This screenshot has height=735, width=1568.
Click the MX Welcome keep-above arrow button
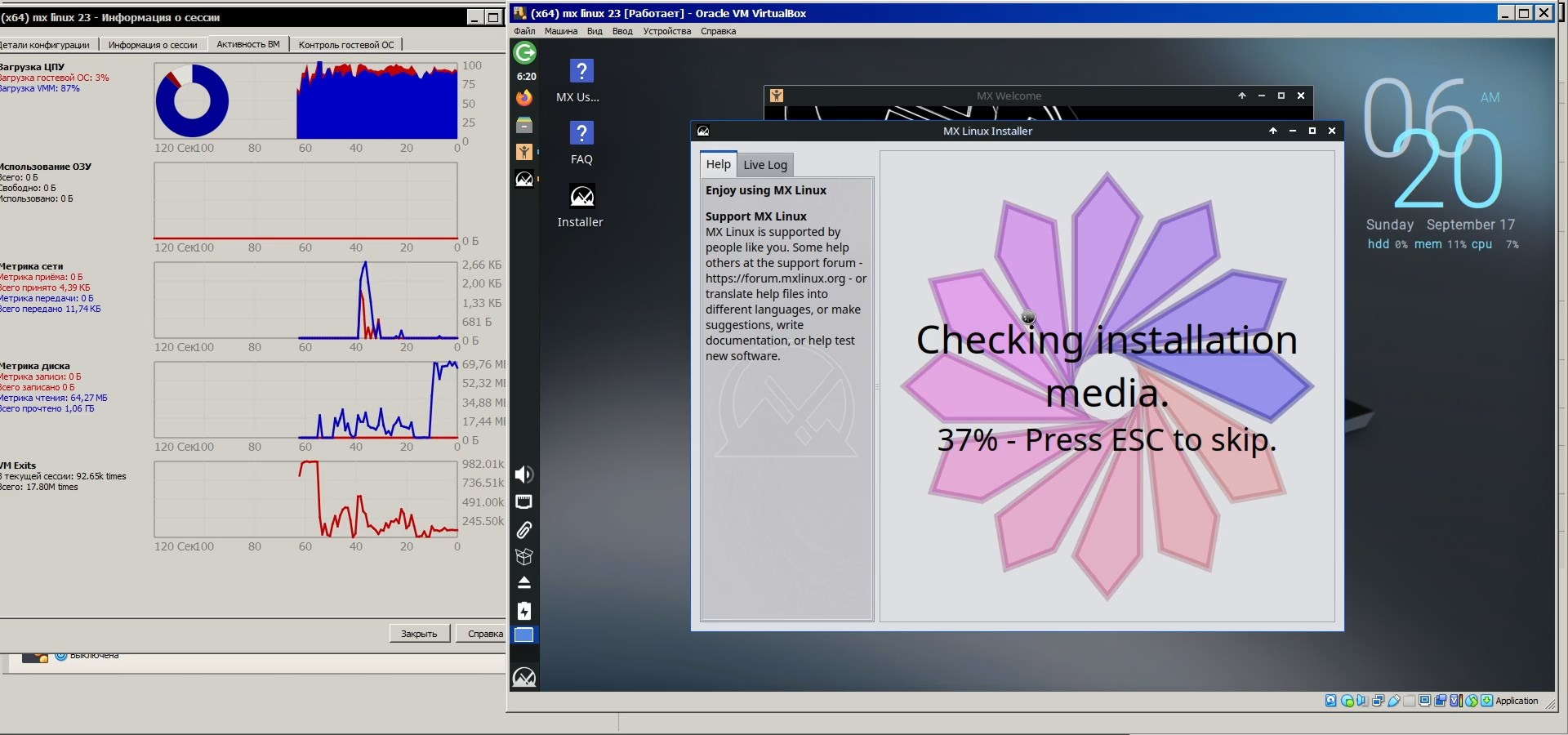[1242, 96]
